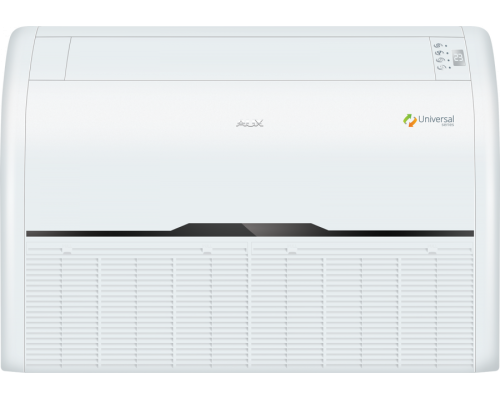Click the top-left corner panel of the unit
The width and height of the screenshot is (500, 400).
click(49, 58)
